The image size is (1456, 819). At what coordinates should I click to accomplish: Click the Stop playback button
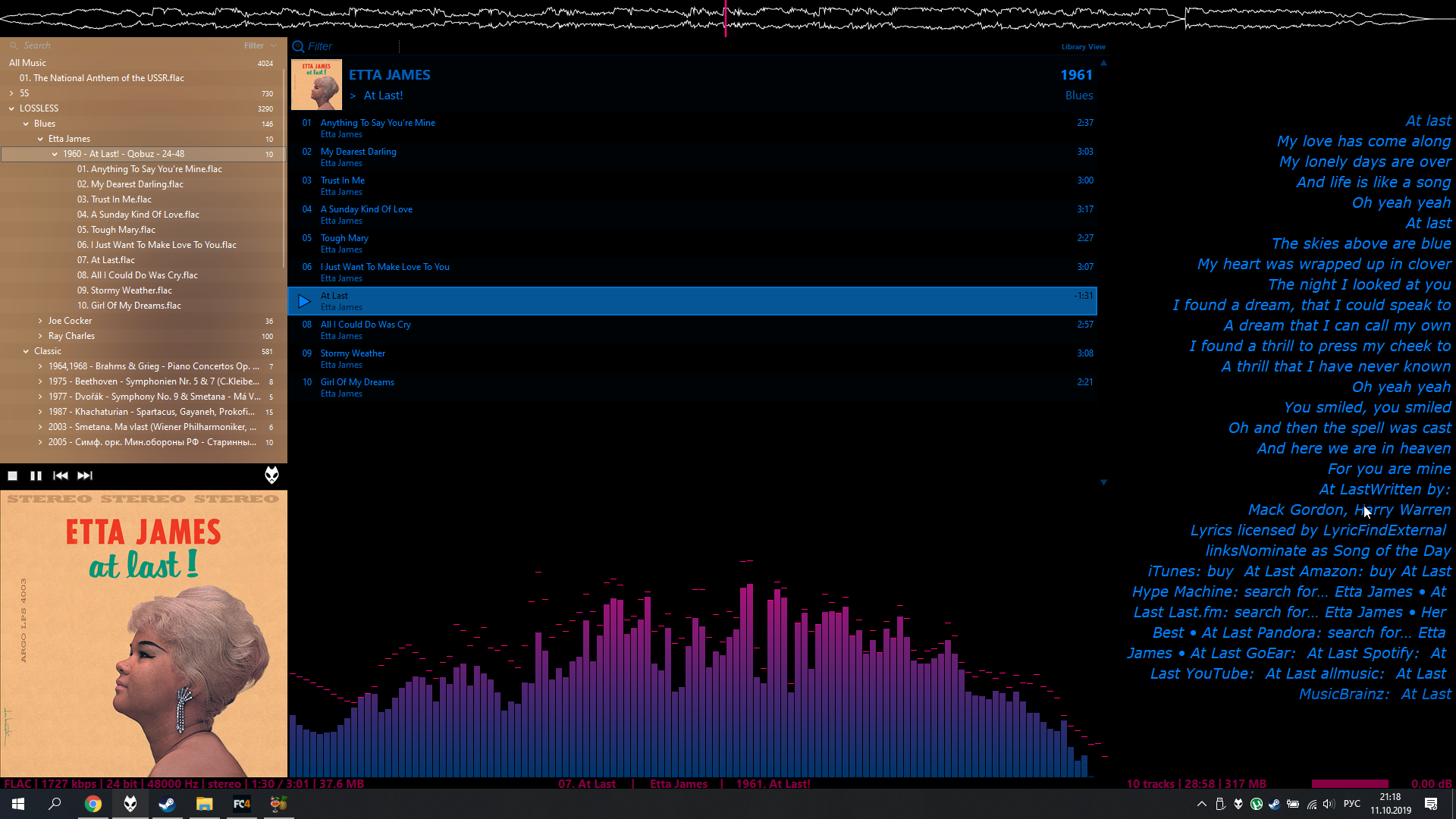click(x=13, y=475)
